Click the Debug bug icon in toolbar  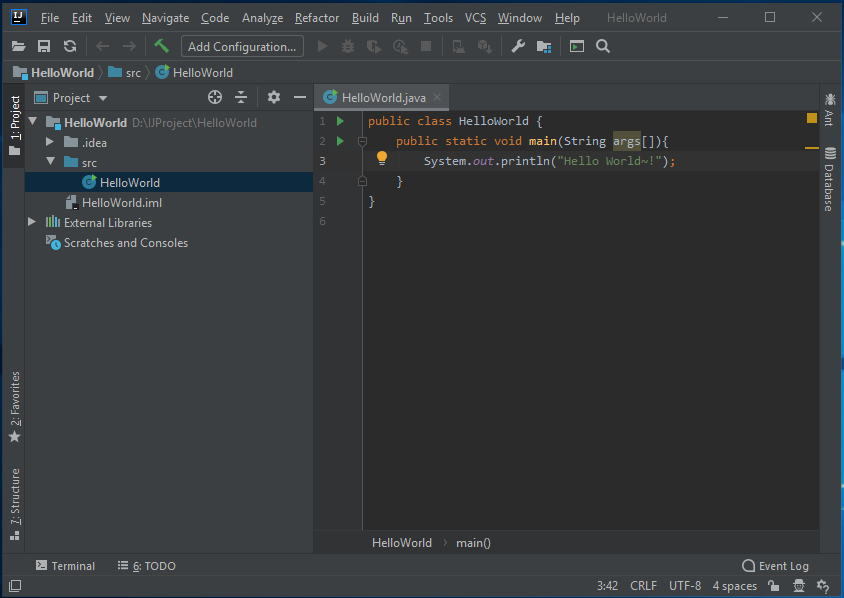[x=348, y=46]
